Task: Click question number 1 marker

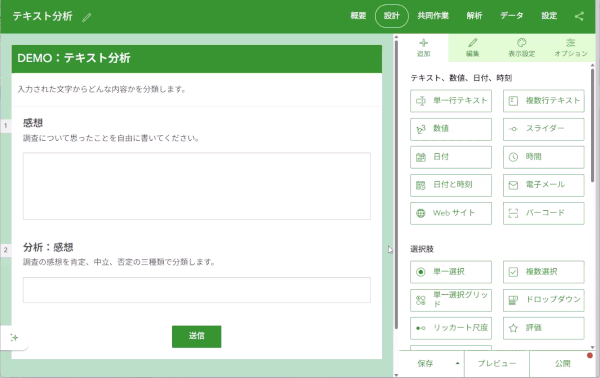Action: [5, 125]
